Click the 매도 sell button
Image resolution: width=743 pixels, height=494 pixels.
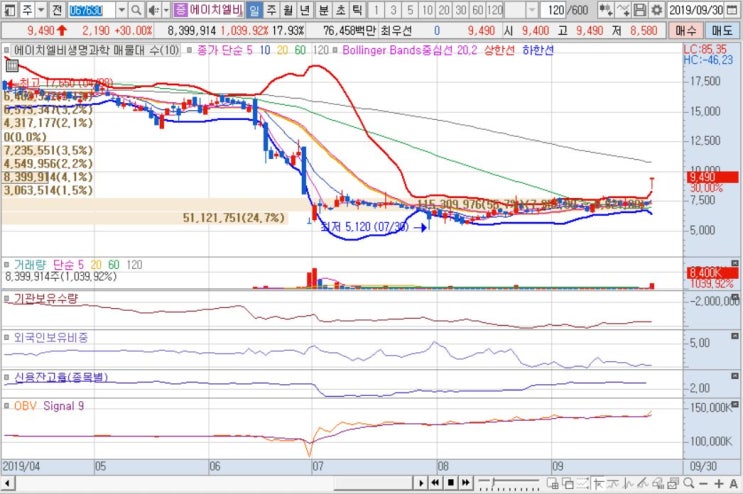pyautogui.click(x=722, y=31)
